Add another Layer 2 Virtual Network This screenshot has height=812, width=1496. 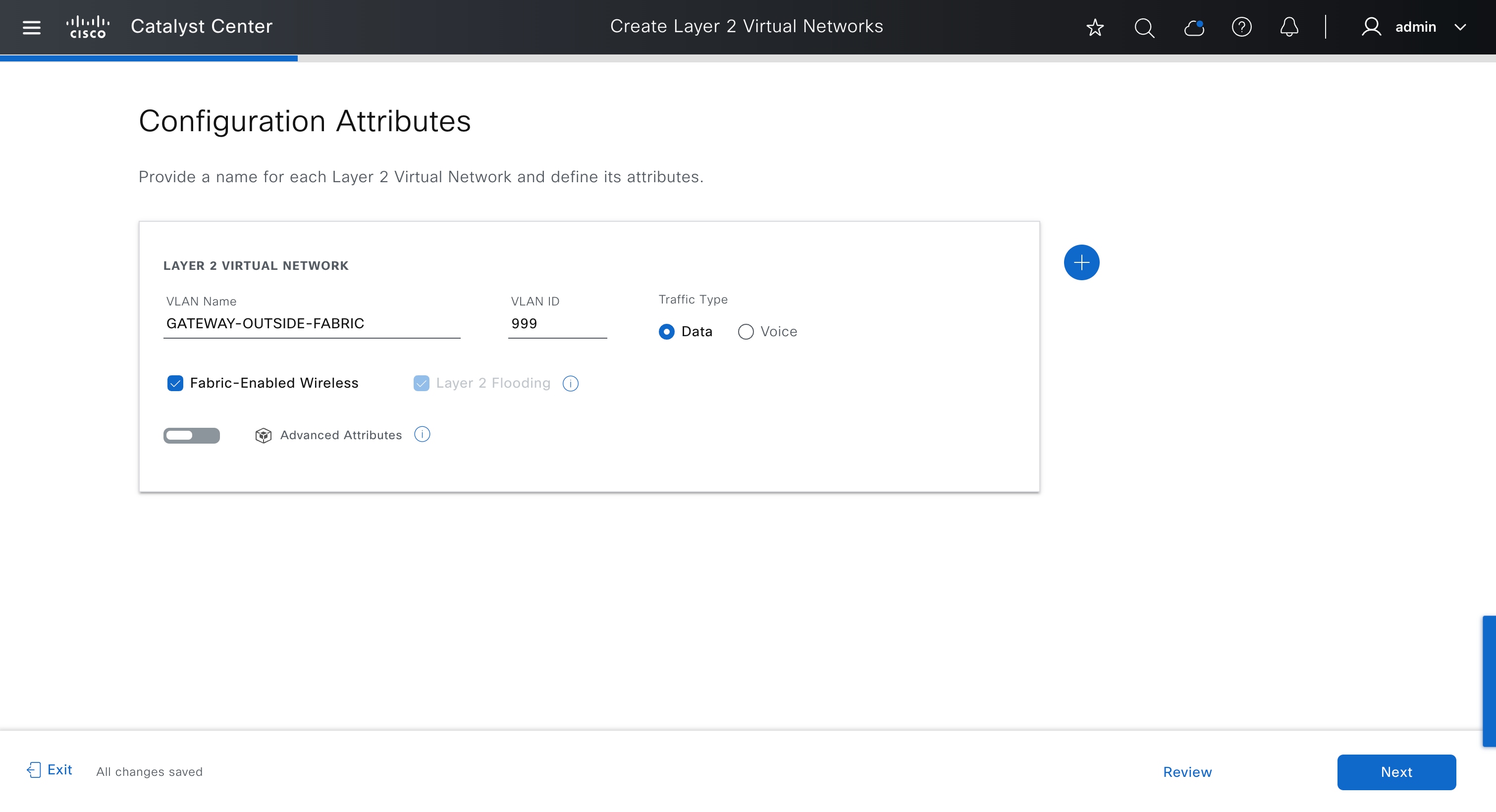tap(1081, 262)
